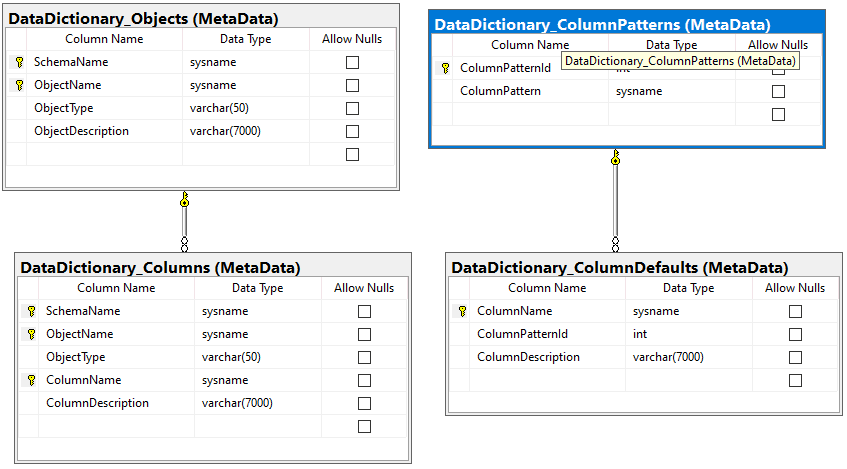Viewport: 847px width, 469px height.
Task: Click the key icon beside ColumnName in DataDictionary_Columns
Action: pyautogui.click(x=31, y=380)
